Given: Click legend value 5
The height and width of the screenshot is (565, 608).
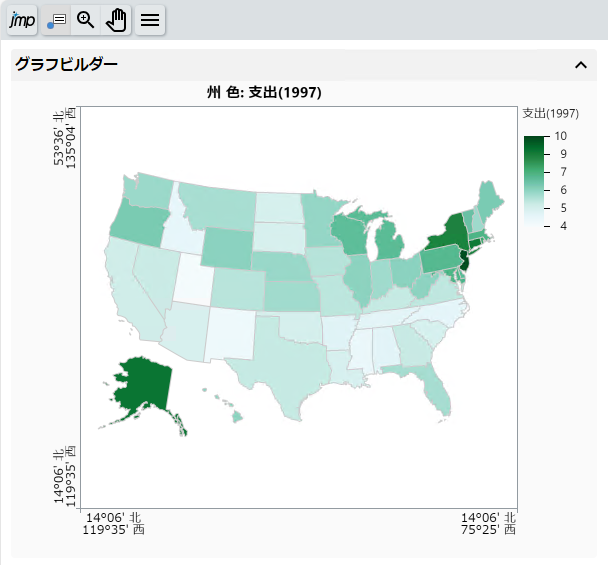Looking at the screenshot, I should click(x=563, y=208).
